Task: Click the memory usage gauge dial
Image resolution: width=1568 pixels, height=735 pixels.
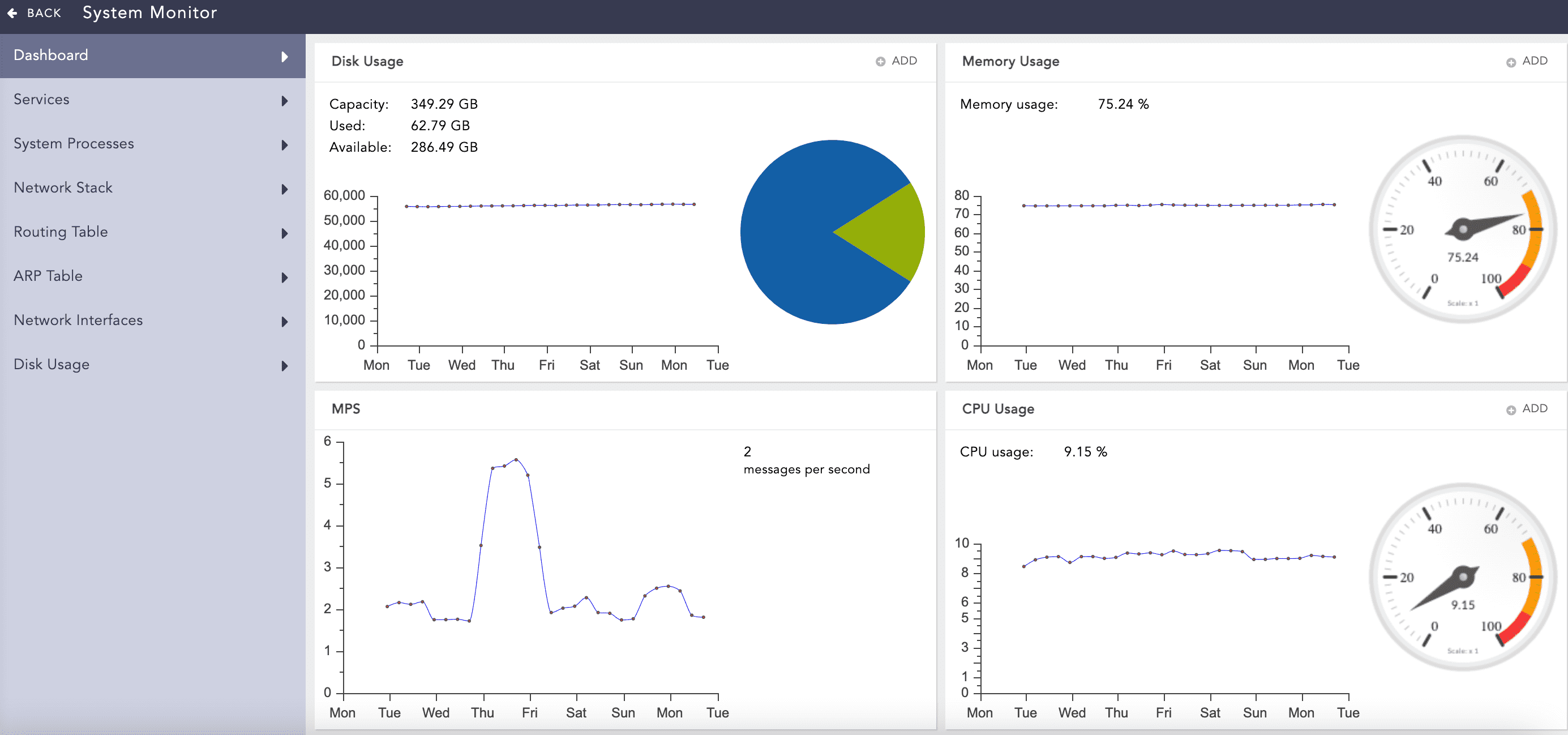Action: coord(1462,229)
